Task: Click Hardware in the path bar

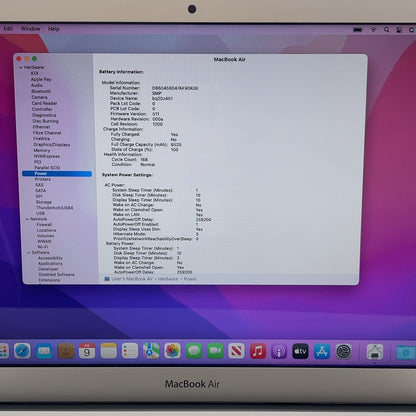Action: [x=168, y=279]
